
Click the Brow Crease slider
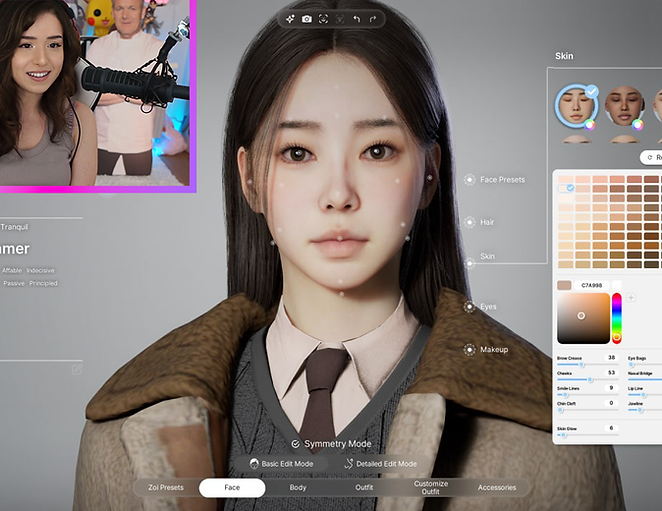tap(587, 364)
